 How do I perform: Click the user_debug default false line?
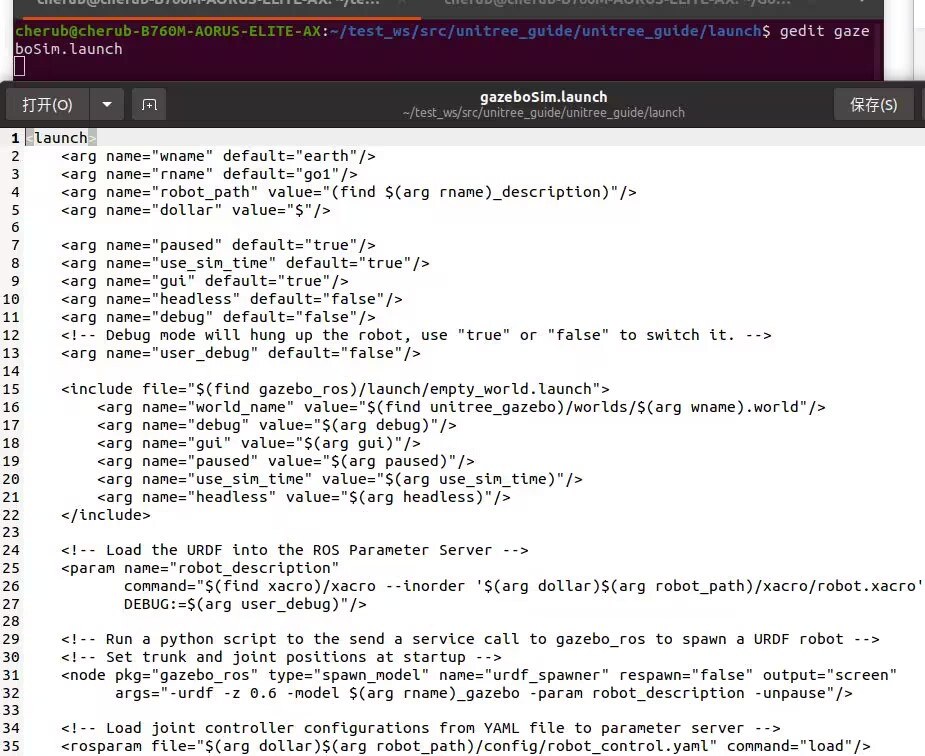click(240, 353)
